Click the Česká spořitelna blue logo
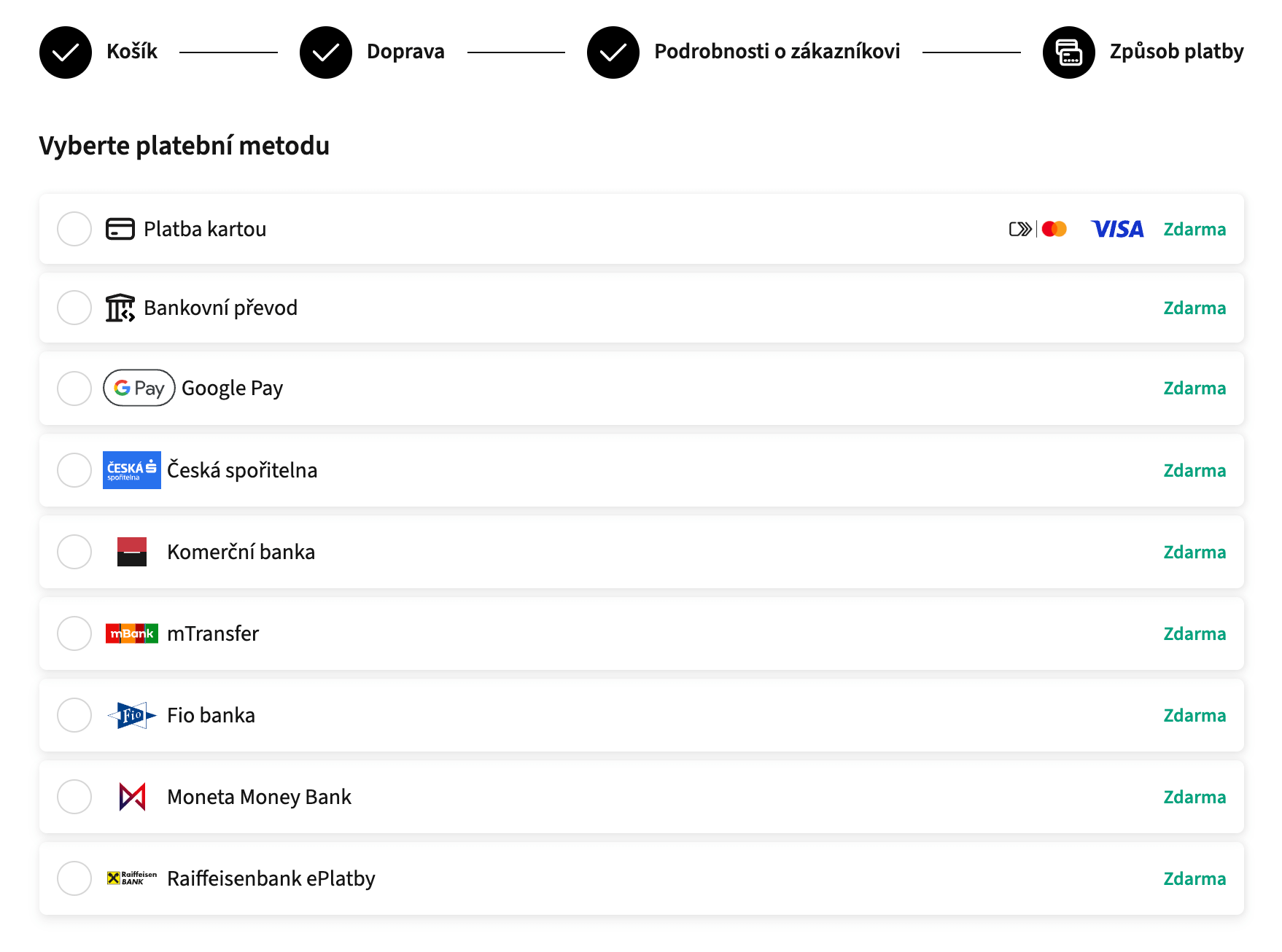Image resolution: width=1282 pixels, height=952 pixels. [x=131, y=470]
